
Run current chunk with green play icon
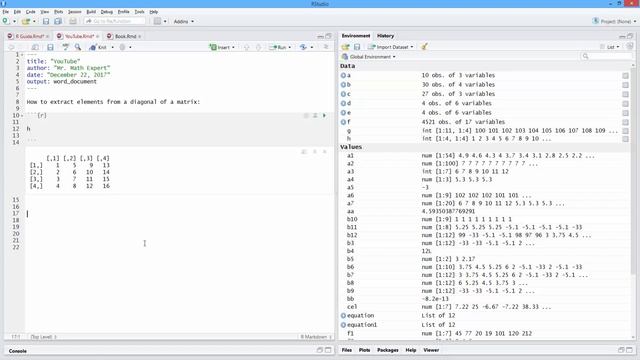pos(324,116)
